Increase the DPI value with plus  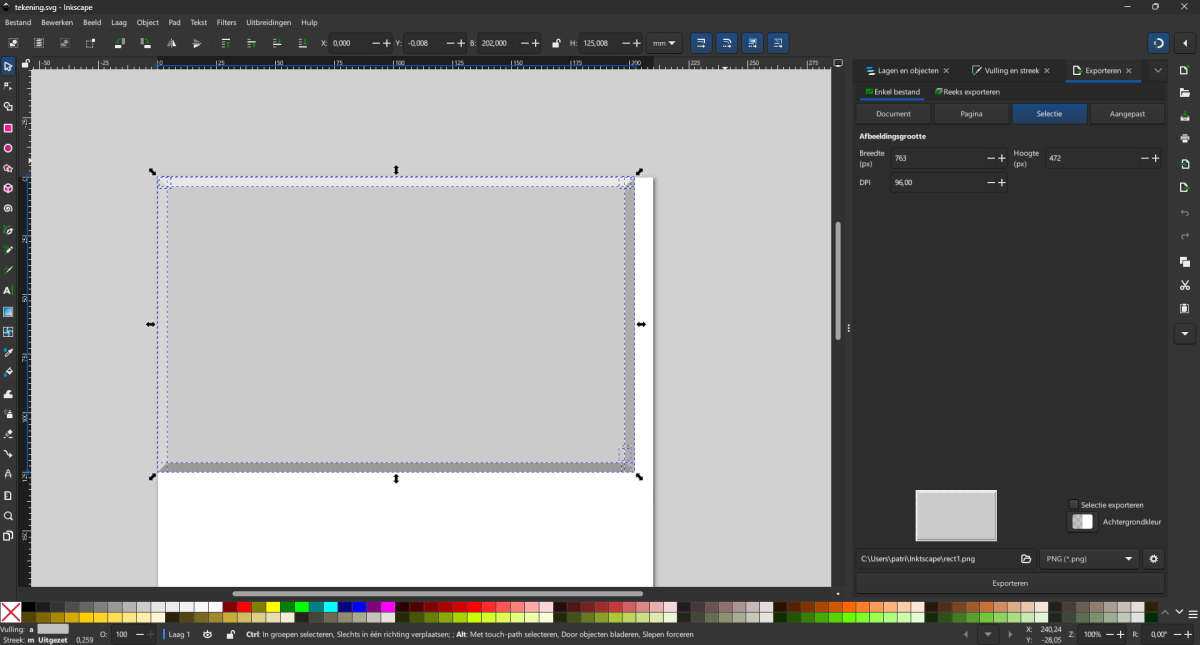point(1002,183)
